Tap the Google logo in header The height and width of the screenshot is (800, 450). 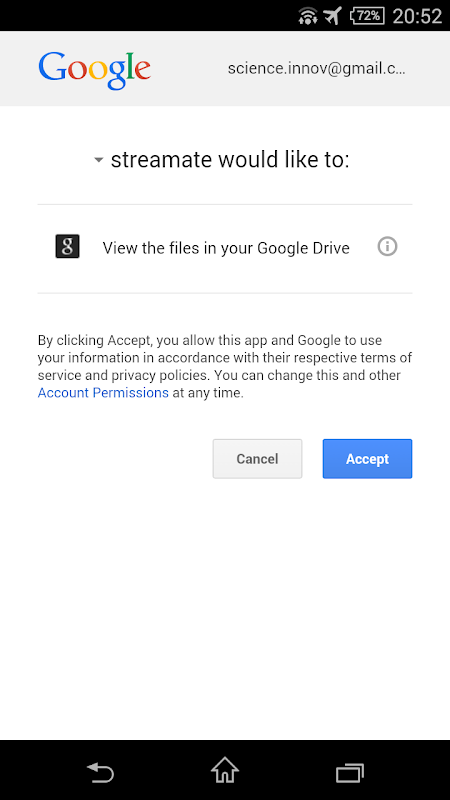point(94,70)
